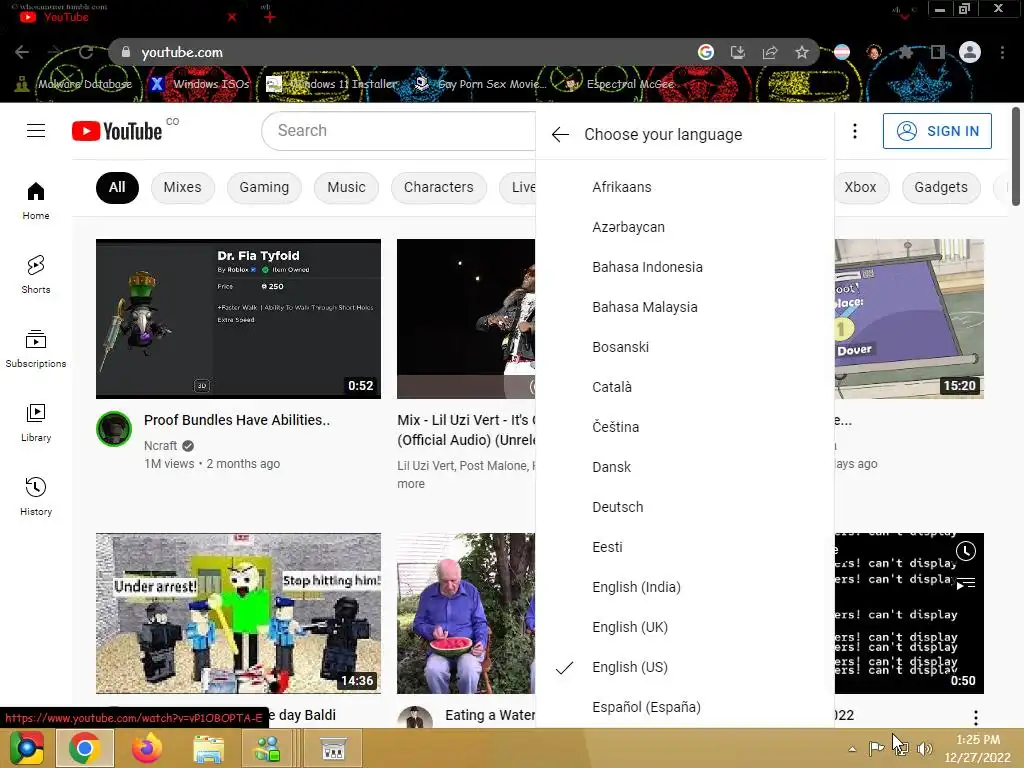Choose Español (España) language

(x=684, y=707)
